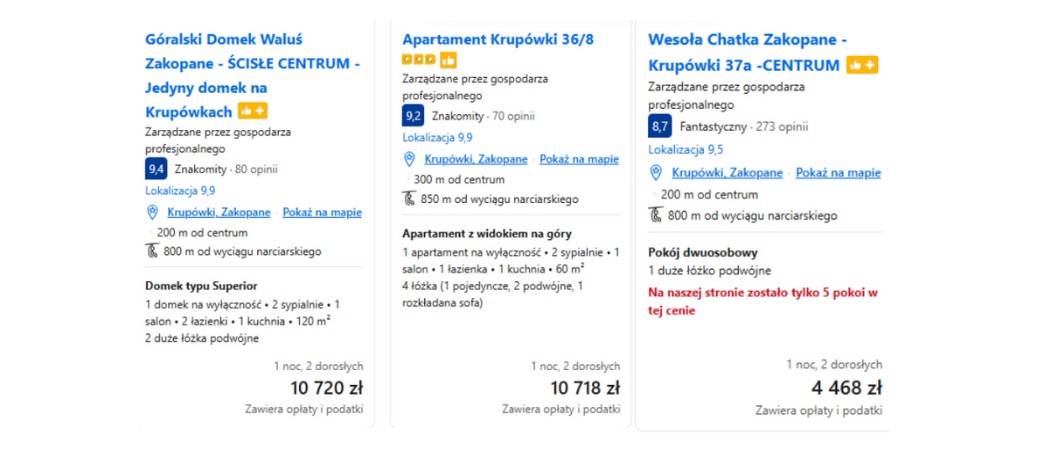Click the thumbs-up preferred badge on Wesoła Chatka Zakopane
1050x474 pixels.
[x=862, y=65]
